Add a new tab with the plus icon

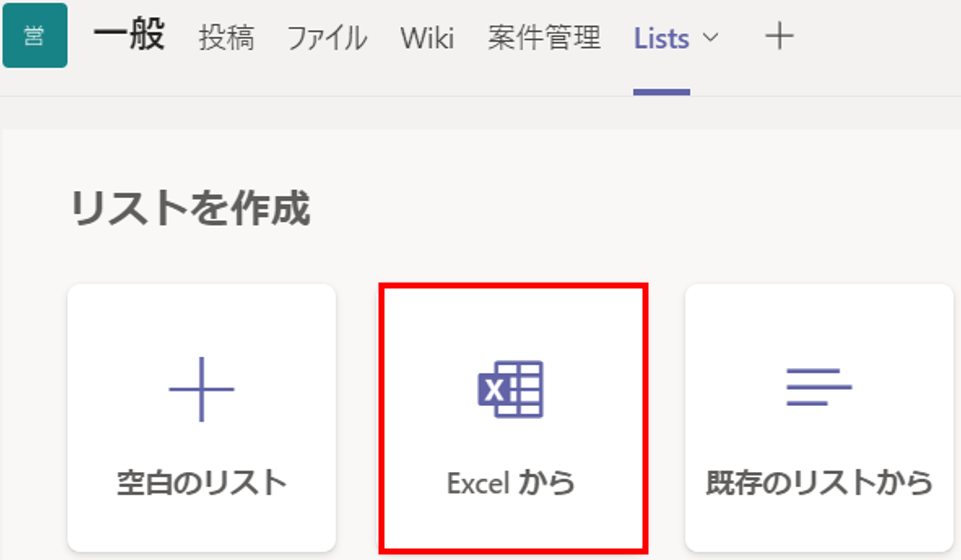pos(780,36)
